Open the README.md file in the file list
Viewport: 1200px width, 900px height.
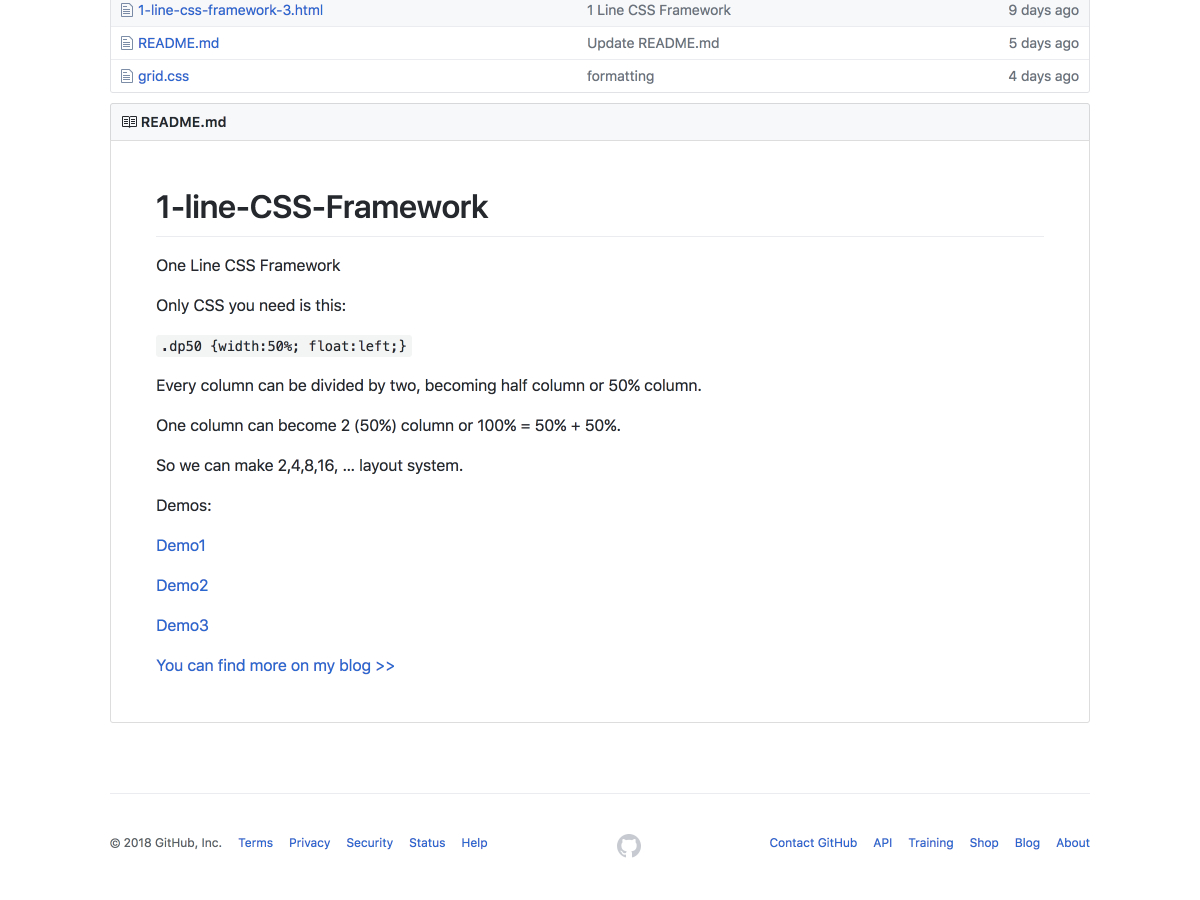[x=178, y=43]
